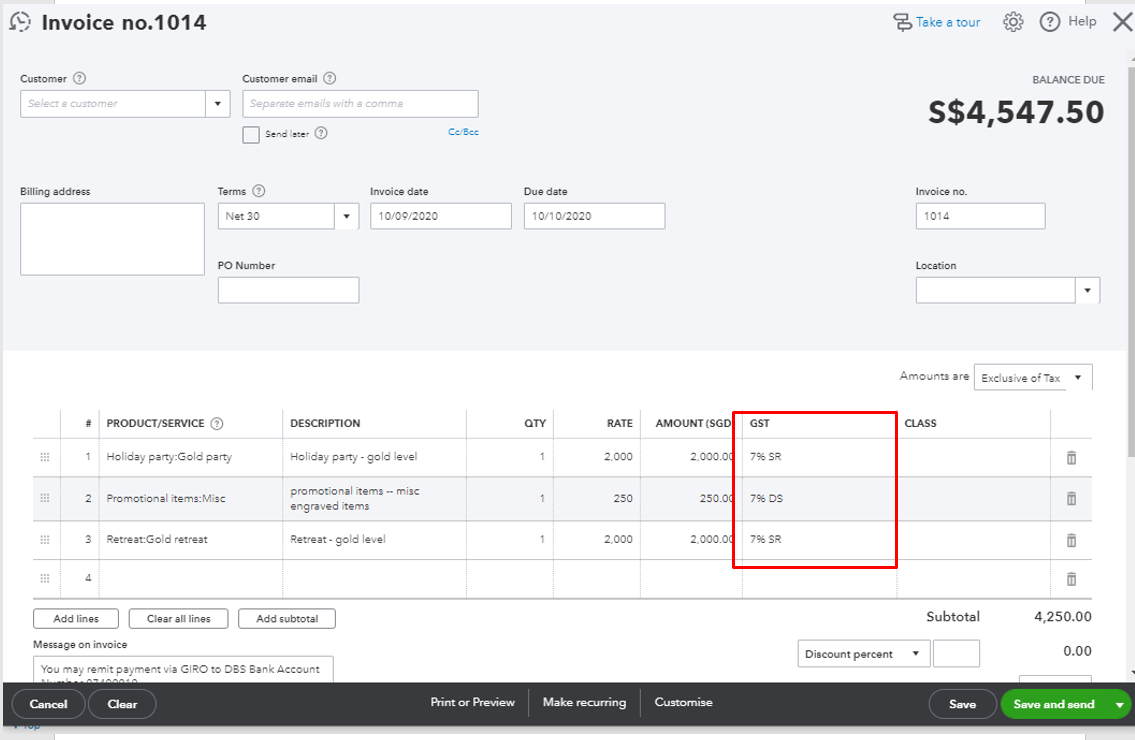Screen dimensions: 1135x740
Task: Open the Help menu icon
Action: click(x=1049, y=21)
